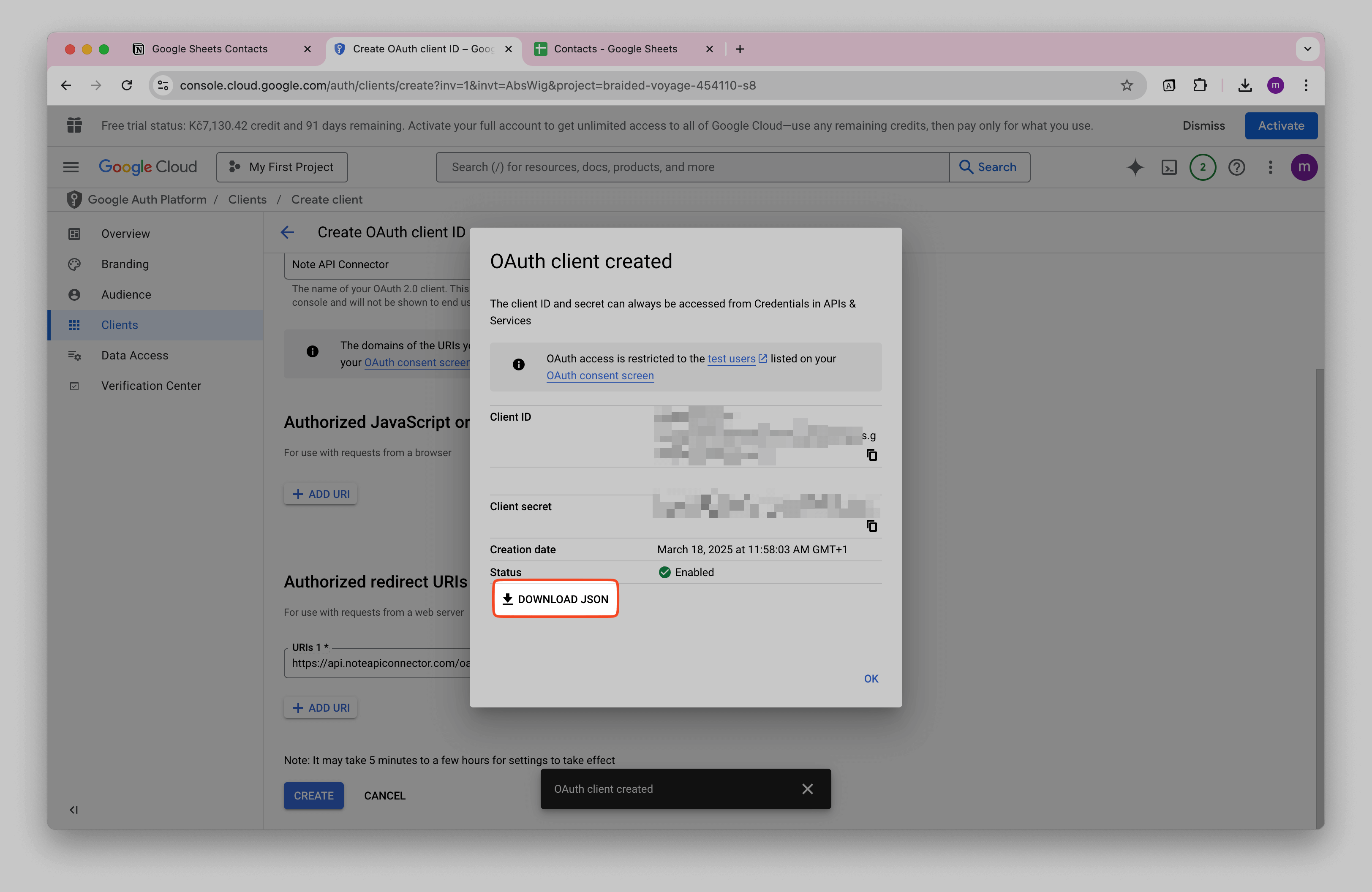The image size is (1372, 892).
Task: Open the Help question mark menu
Action: [x=1236, y=167]
